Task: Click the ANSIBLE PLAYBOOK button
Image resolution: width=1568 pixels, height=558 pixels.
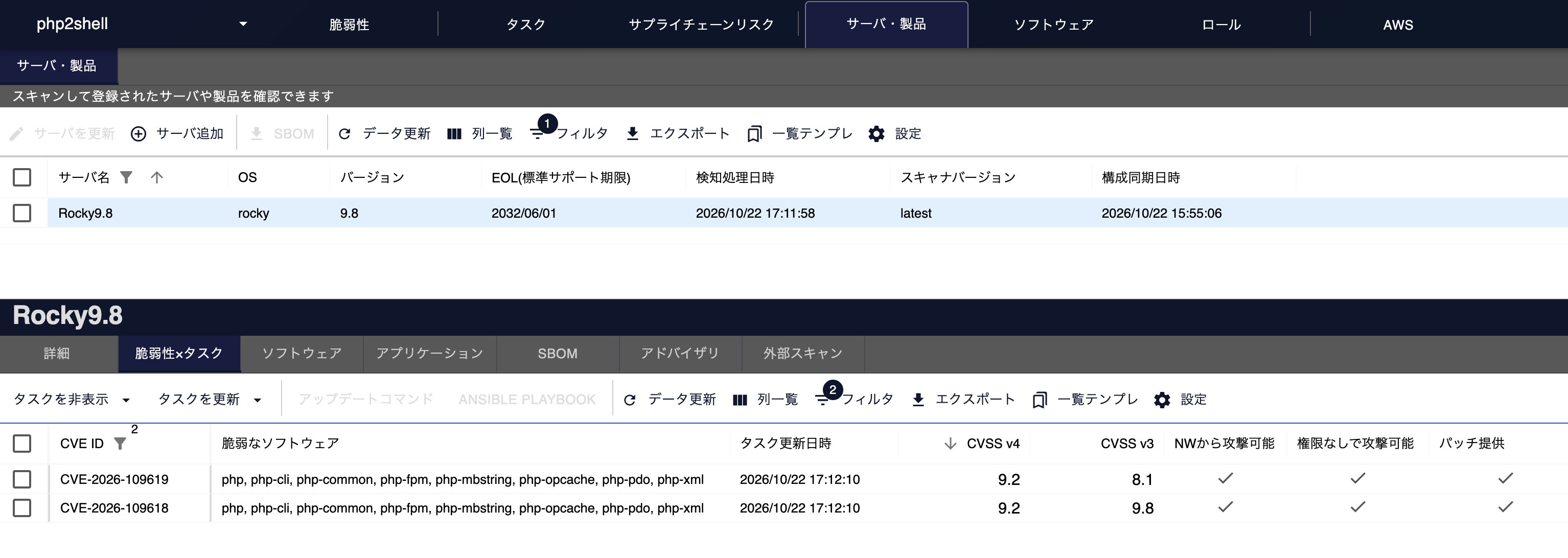Action: point(527,400)
